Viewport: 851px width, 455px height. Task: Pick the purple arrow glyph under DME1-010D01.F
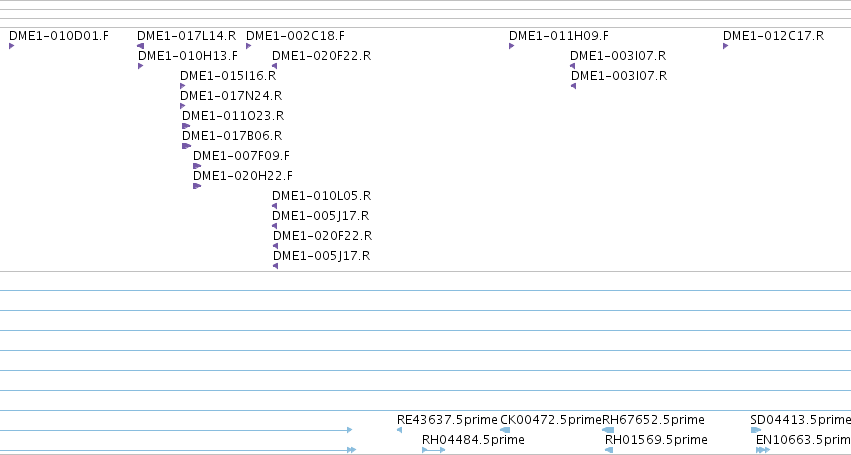11,46
